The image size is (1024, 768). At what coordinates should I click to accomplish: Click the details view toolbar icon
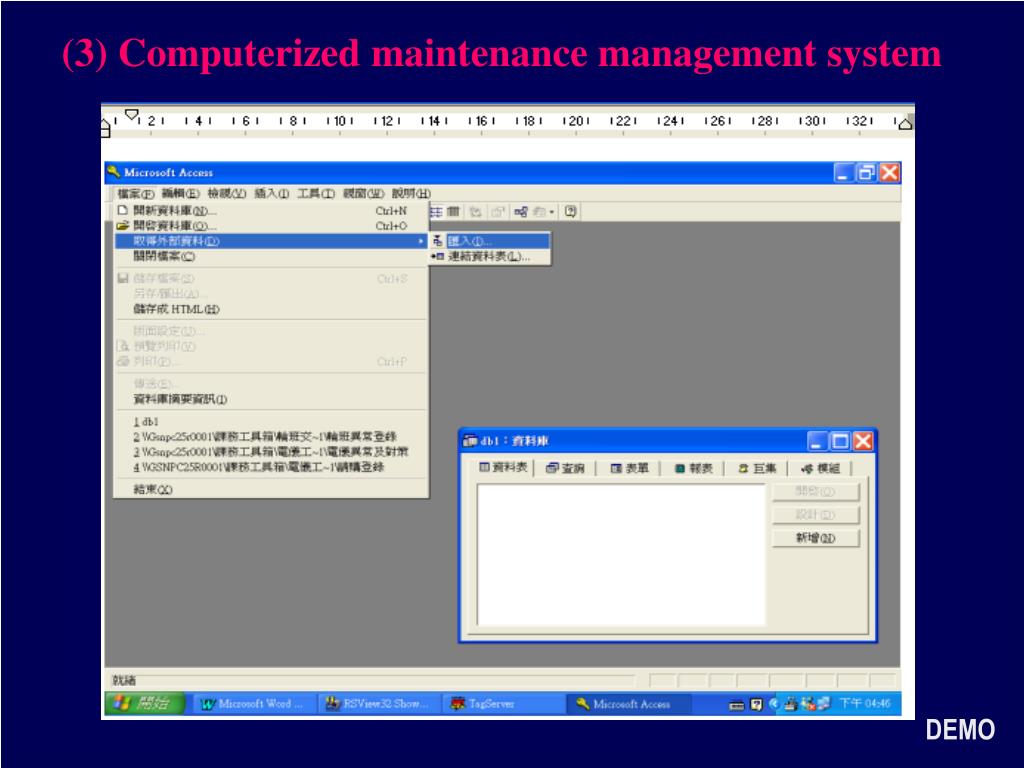pyautogui.click(x=453, y=212)
